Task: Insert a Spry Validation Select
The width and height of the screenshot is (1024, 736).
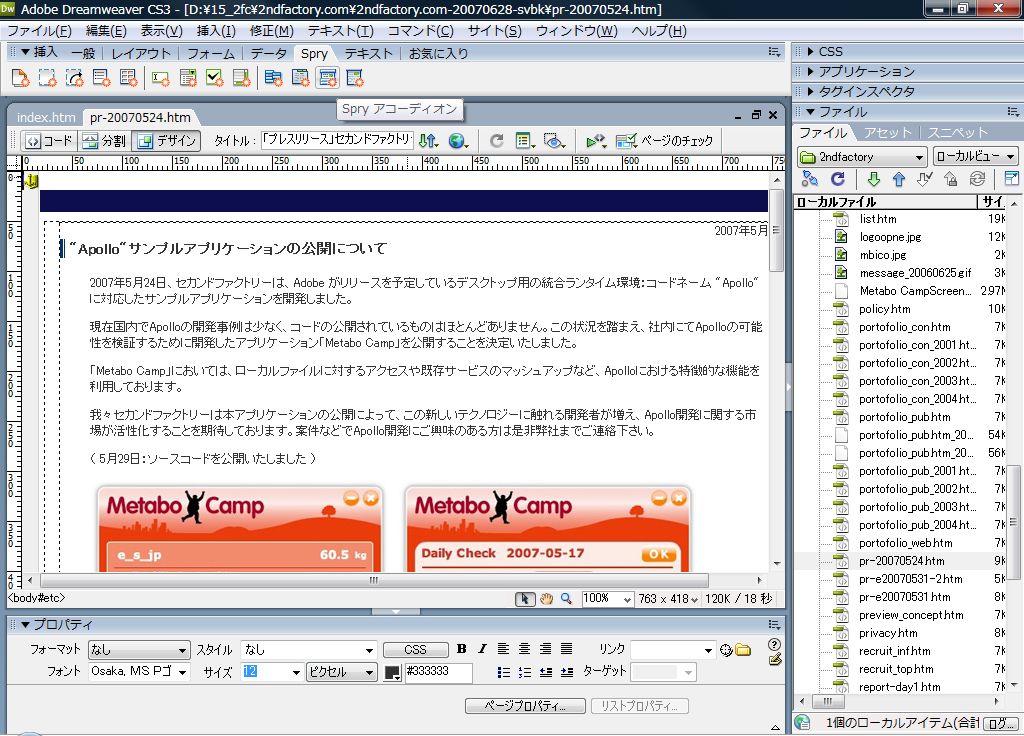Action: pyautogui.click(x=188, y=78)
